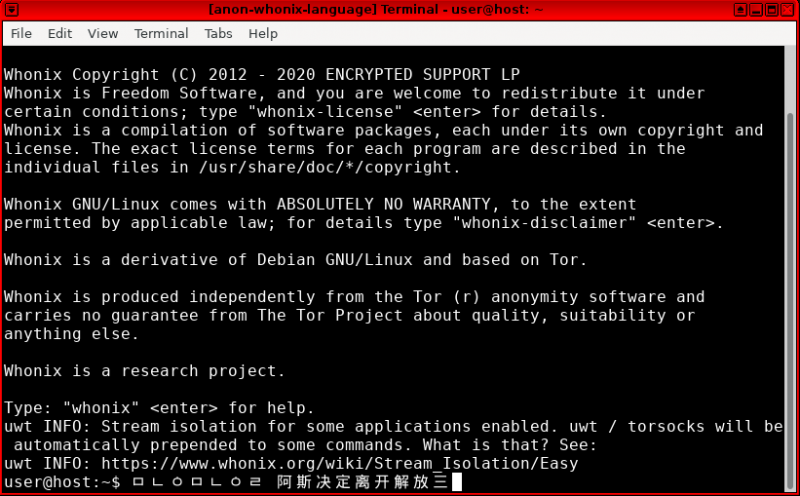
Task: Click the terminal cursor block at the prompt
Action: 457,482
